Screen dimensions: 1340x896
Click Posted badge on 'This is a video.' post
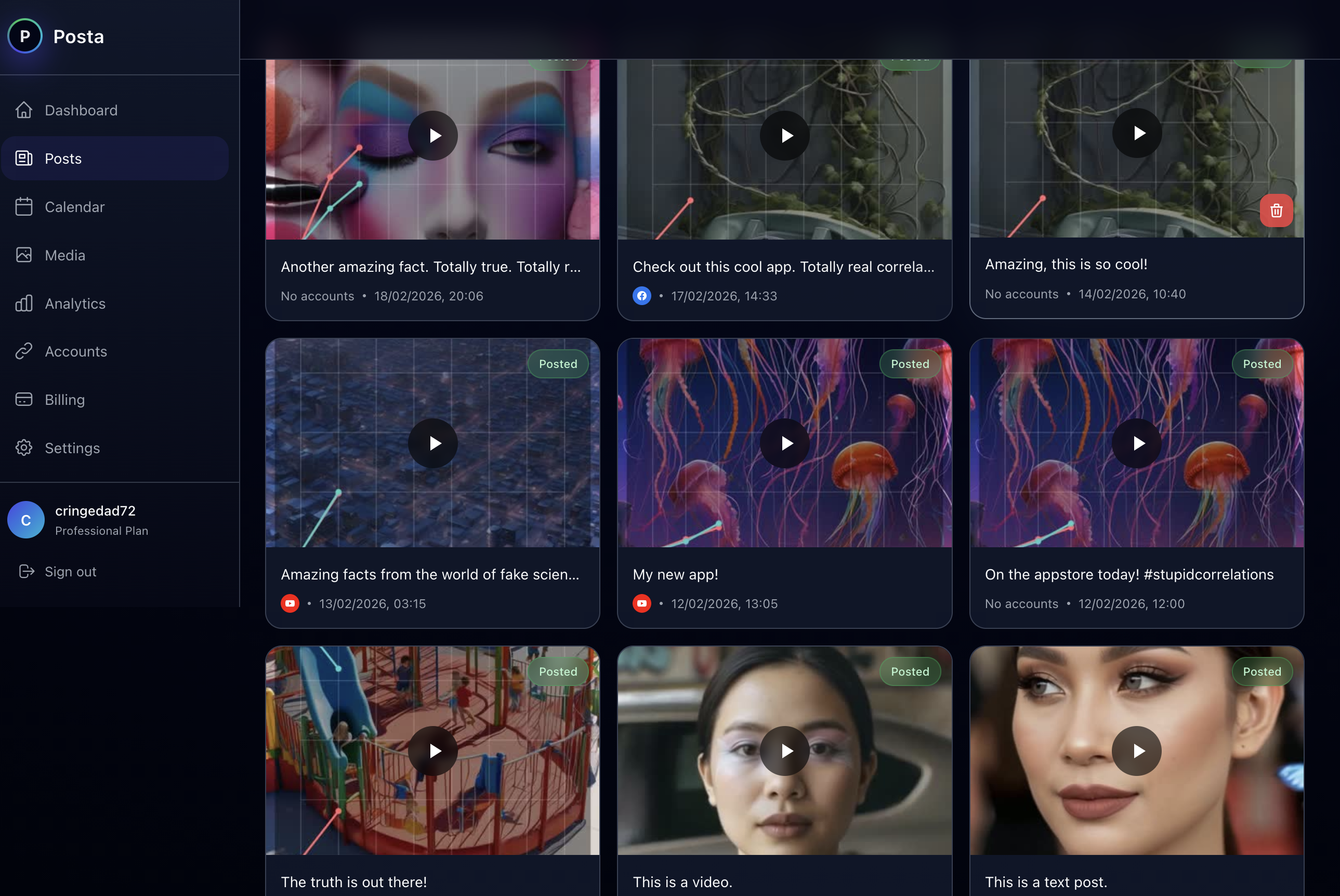[910, 671]
